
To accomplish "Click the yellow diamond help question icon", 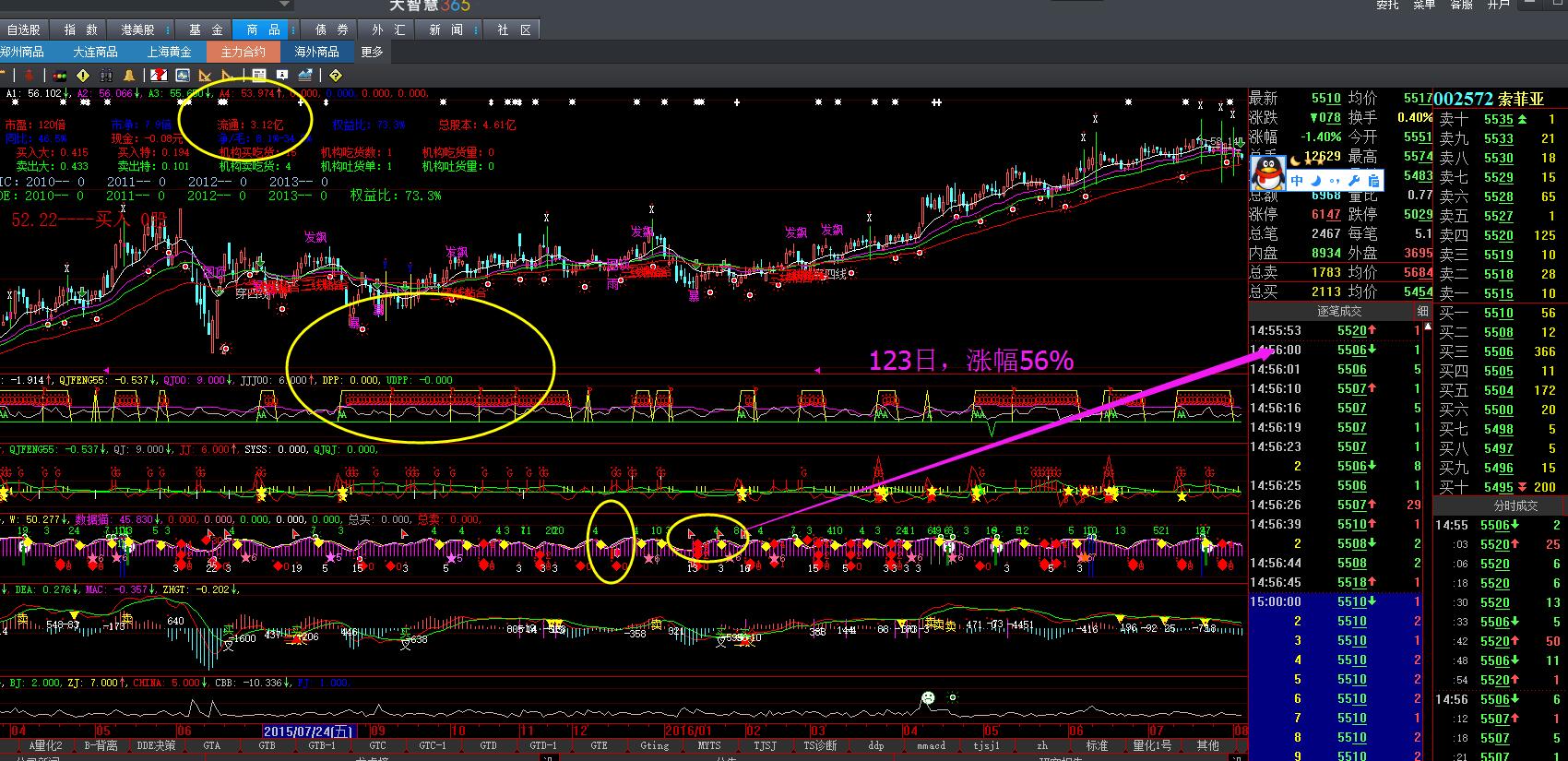I will tap(335, 75).
